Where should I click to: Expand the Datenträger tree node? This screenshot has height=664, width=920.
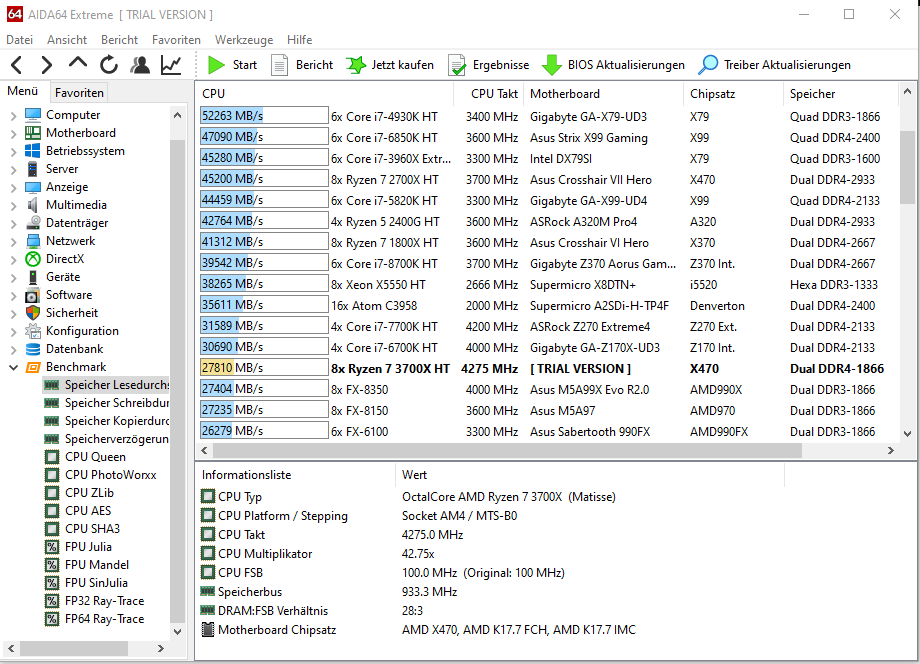click(13, 223)
